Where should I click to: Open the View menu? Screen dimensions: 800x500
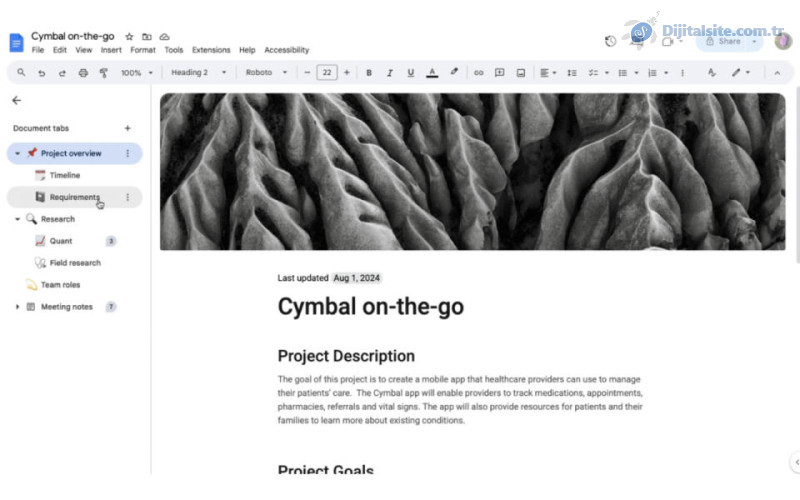coord(84,50)
